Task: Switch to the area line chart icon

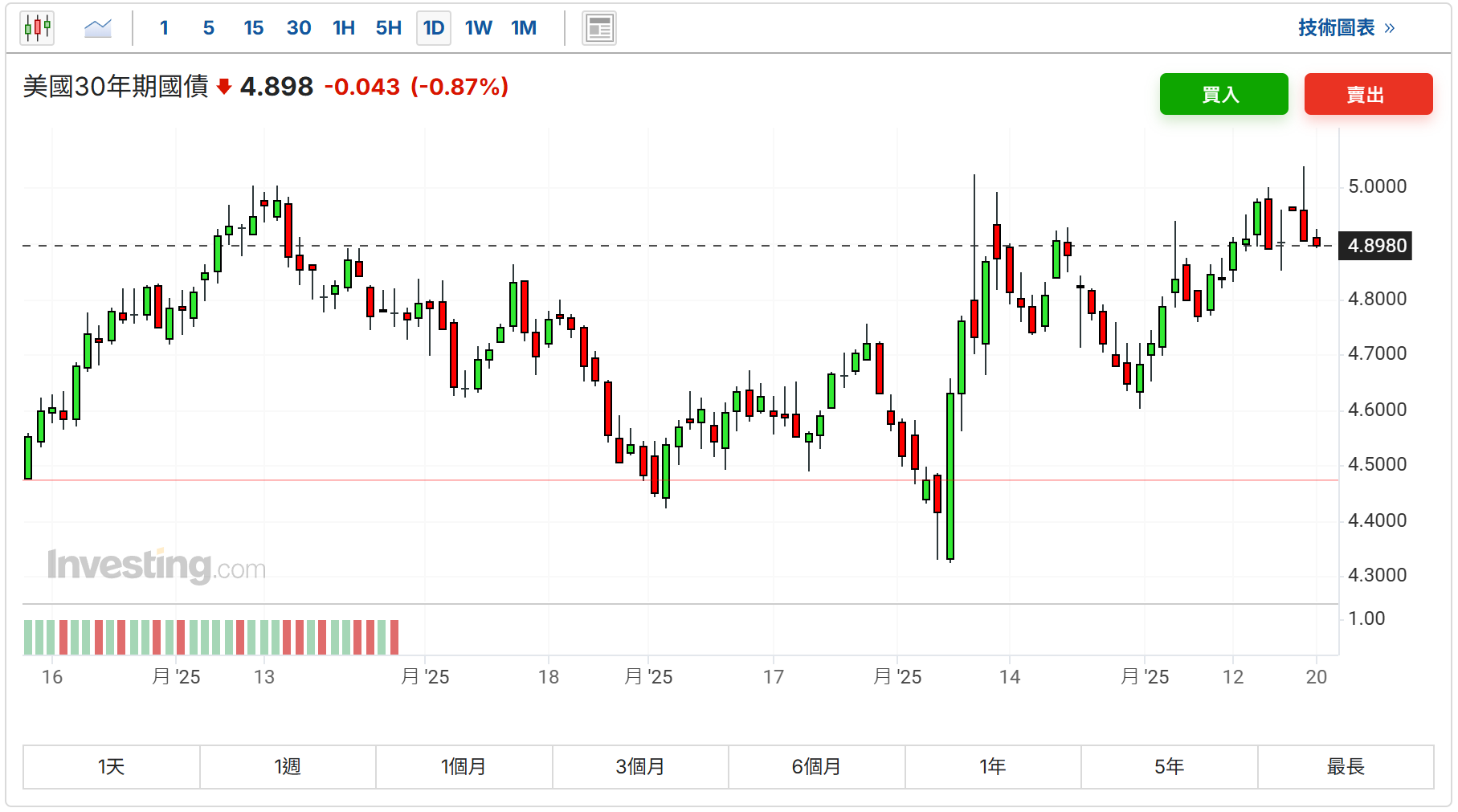Action: pos(98,28)
